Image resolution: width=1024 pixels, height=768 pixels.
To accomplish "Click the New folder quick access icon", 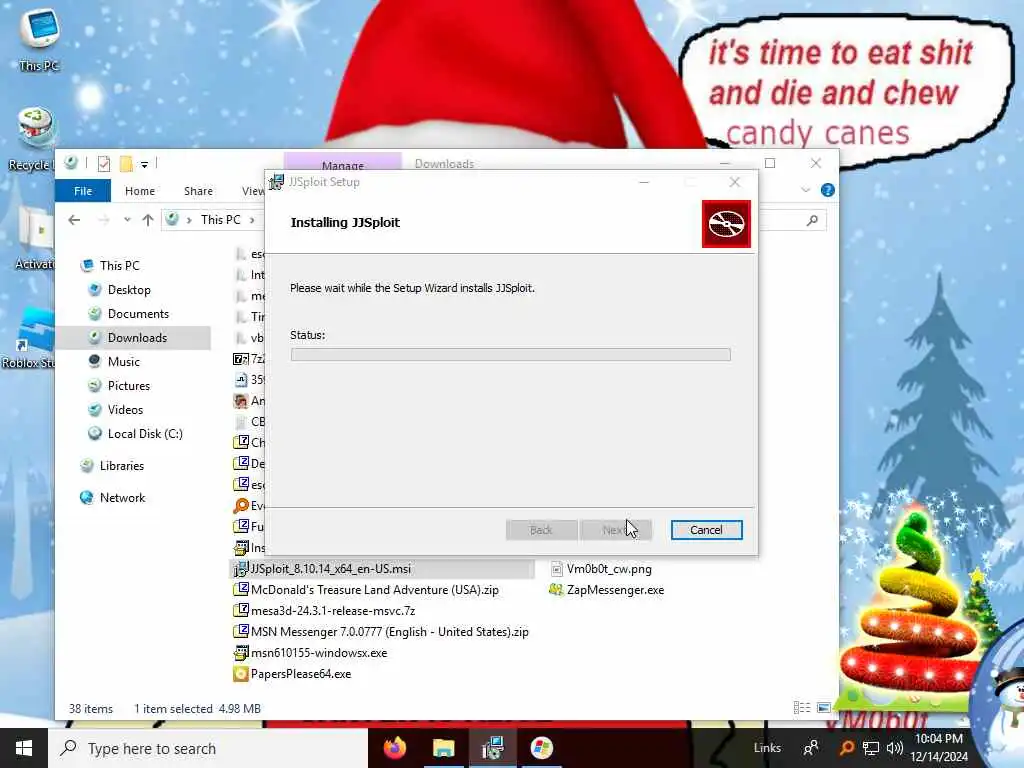I will coord(126,163).
